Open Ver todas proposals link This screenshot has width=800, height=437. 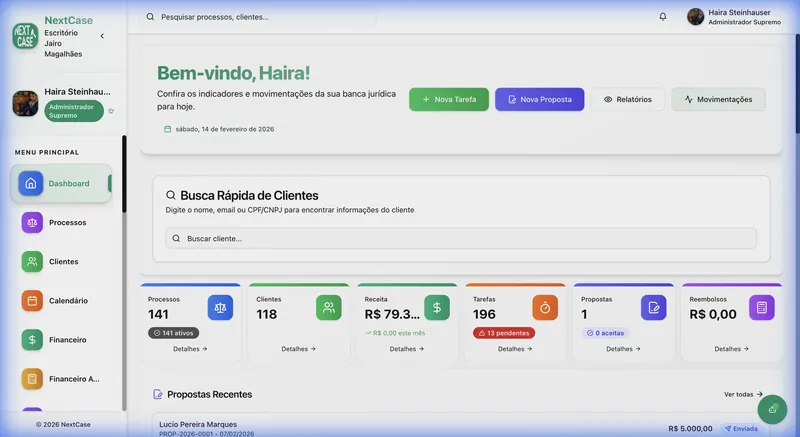(743, 394)
